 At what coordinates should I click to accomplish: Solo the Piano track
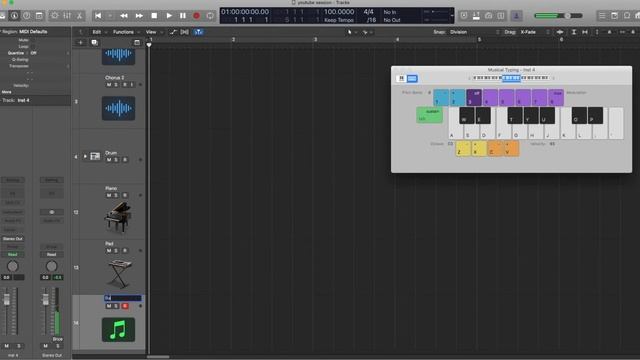pyautogui.click(x=116, y=195)
